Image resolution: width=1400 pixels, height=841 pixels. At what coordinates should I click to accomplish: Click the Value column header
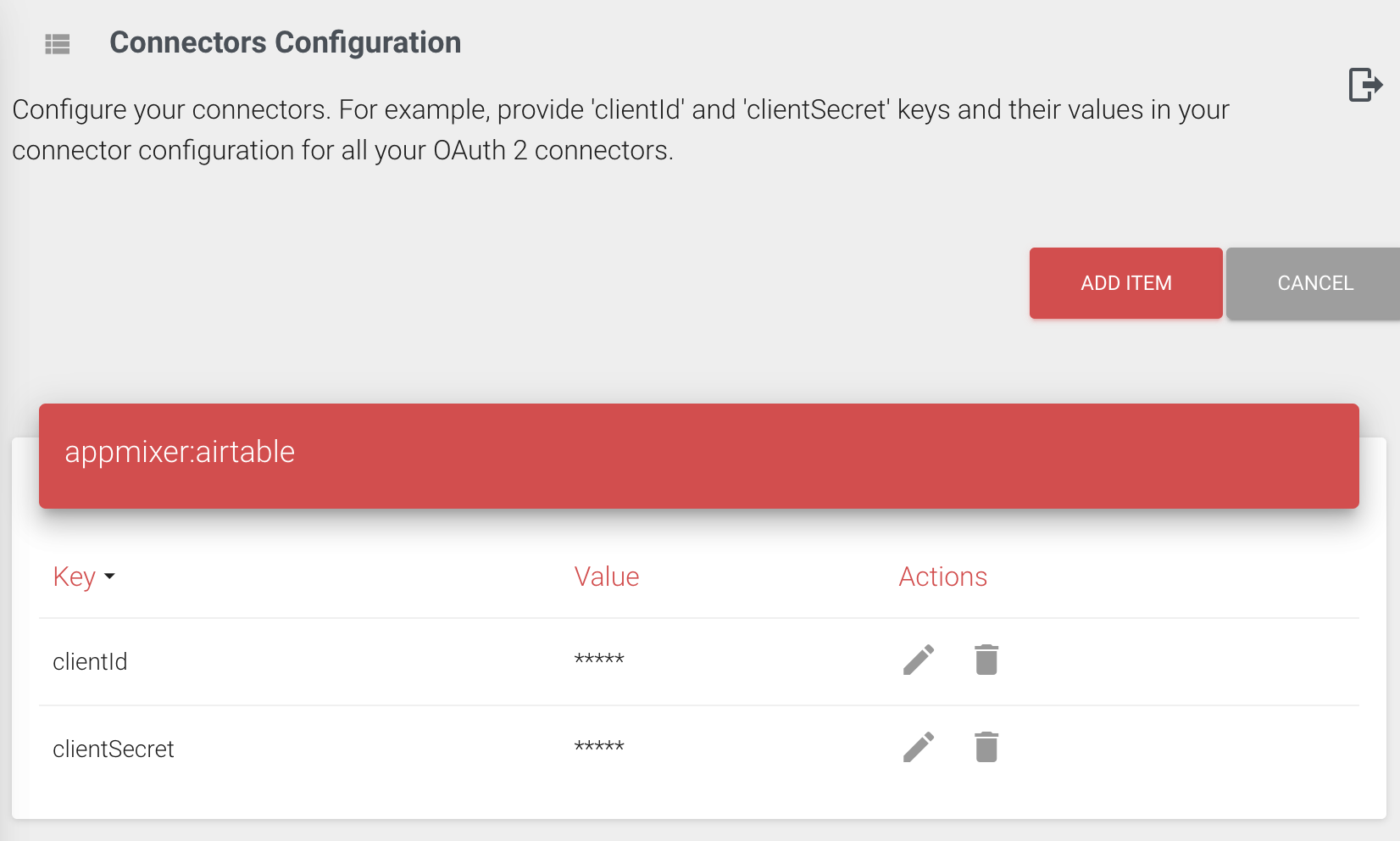pos(607,577)
